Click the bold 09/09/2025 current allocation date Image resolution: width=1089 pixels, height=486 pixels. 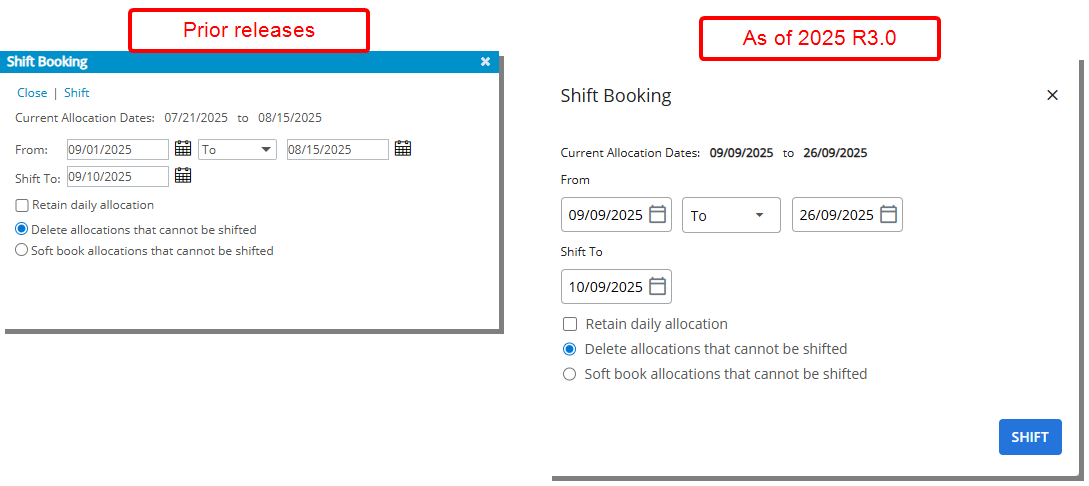741,153
